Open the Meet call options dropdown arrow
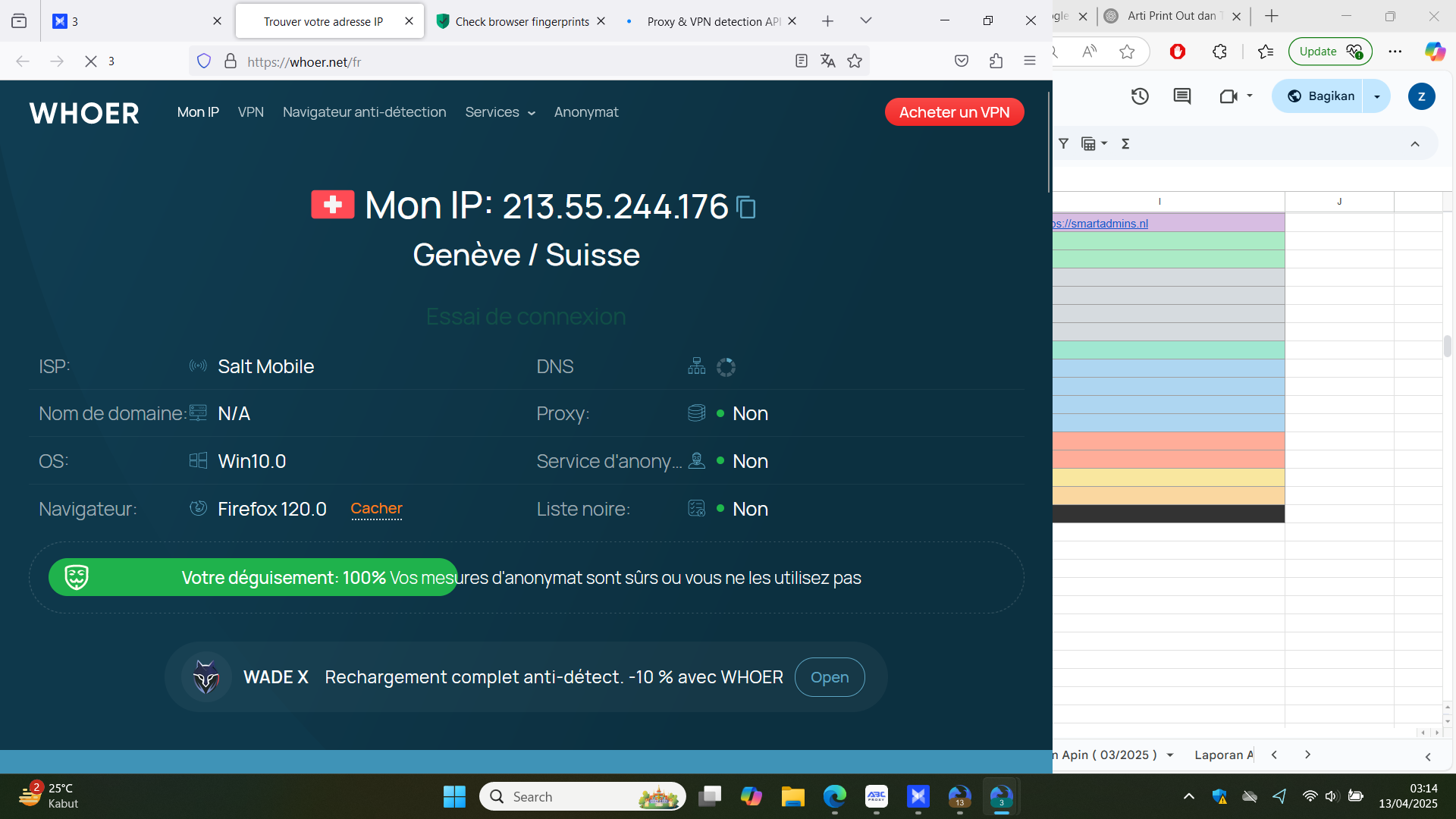Screen dimensions: 1456x819 (x=1250, y=96)
